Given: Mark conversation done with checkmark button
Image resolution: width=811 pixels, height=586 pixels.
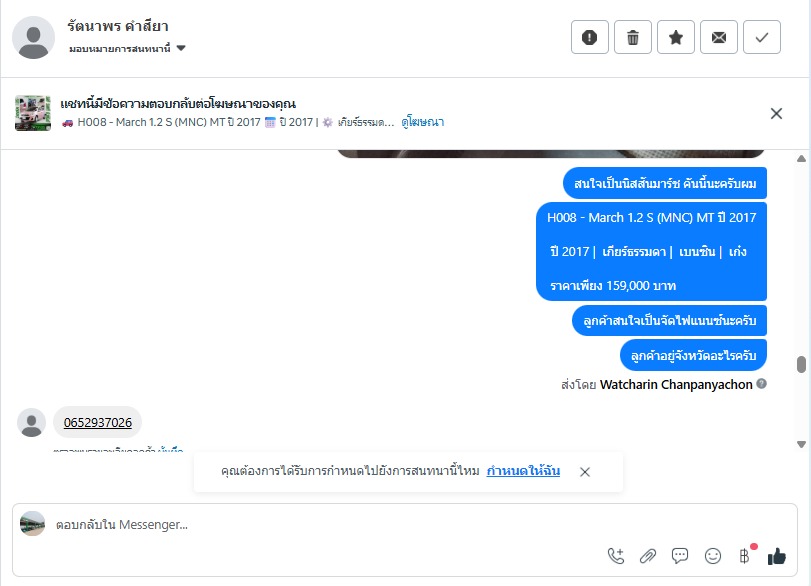Looking at the screenshot, I should click(x=761, y=37).
